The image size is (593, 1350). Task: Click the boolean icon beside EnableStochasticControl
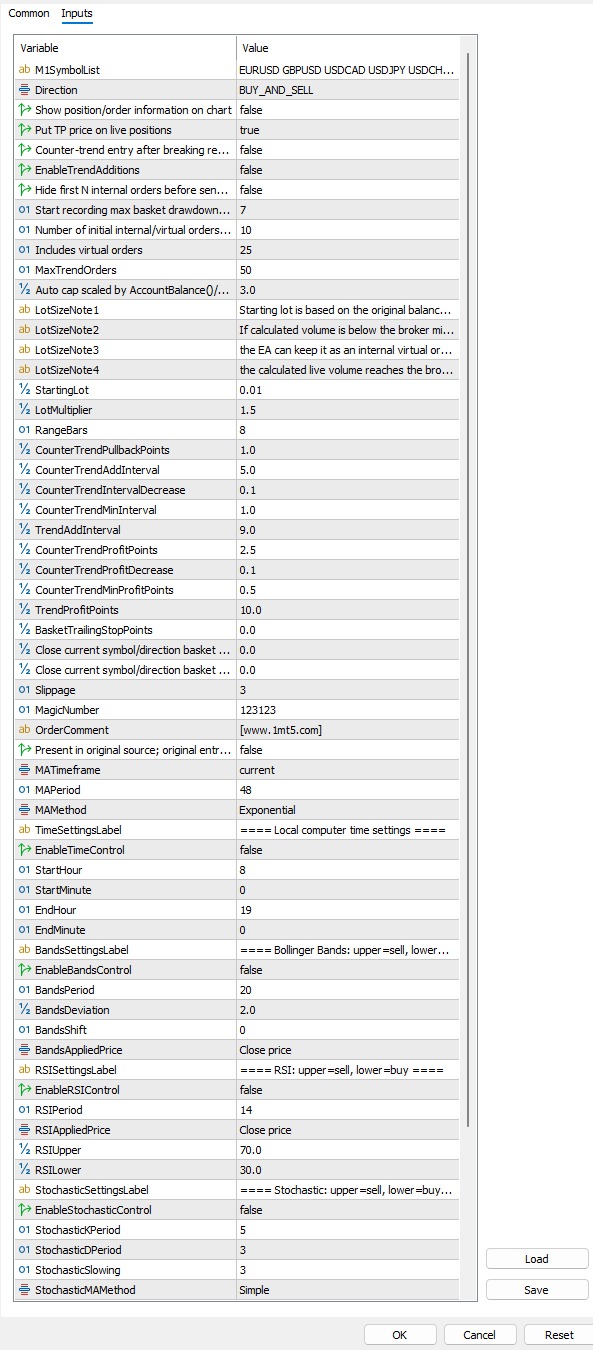(24, 1210)
